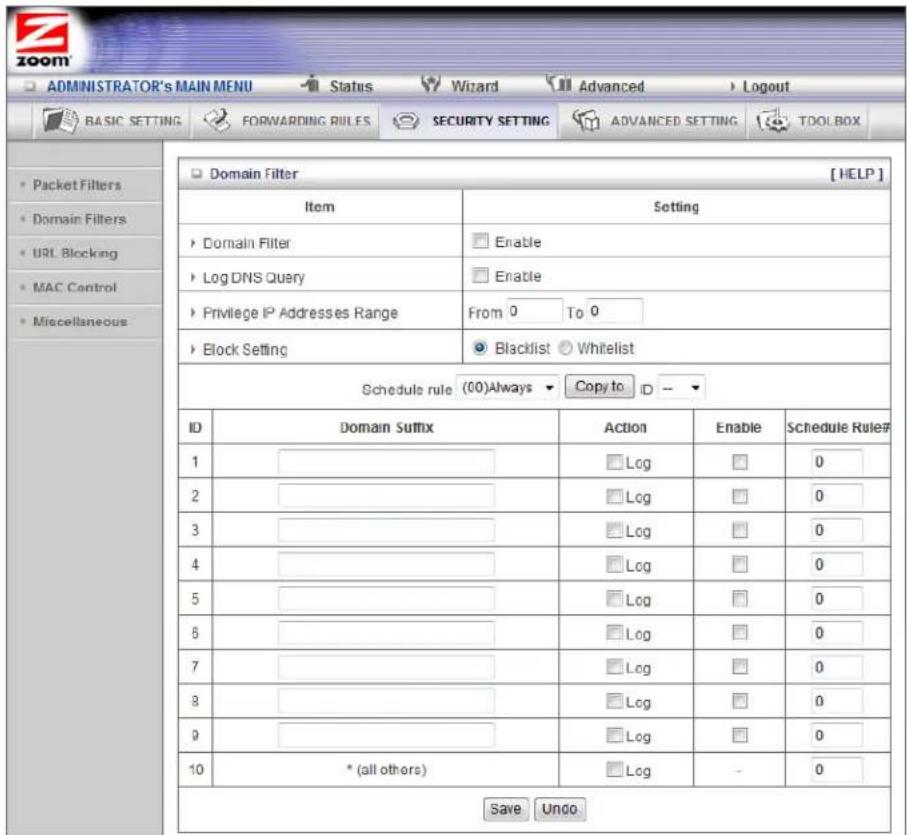This screenshot has width=907, height=835.
Task: Open the Wizard menu item
Action: 474,87
